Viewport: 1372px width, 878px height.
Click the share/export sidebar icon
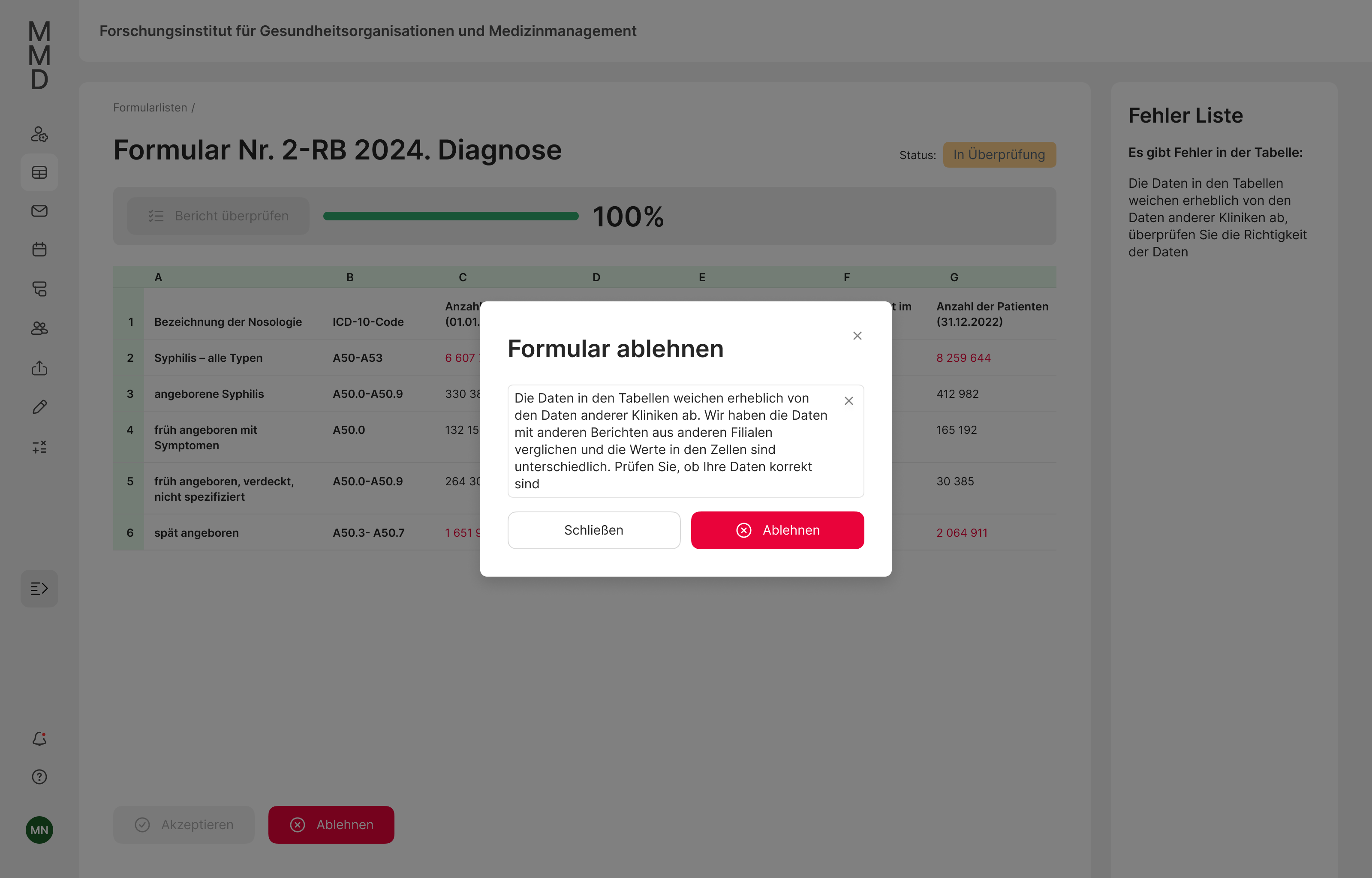(x=39, y=368)
